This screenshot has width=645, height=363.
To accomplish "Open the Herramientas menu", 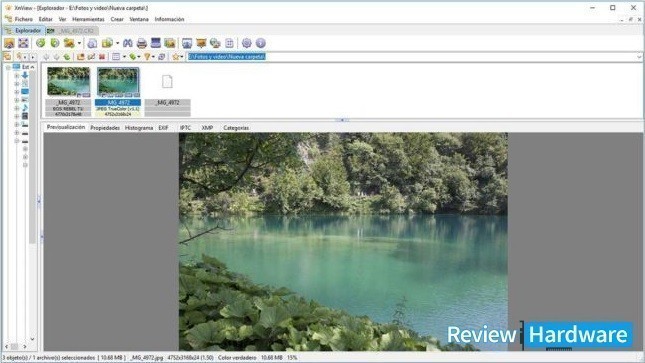I will point(88,19).
